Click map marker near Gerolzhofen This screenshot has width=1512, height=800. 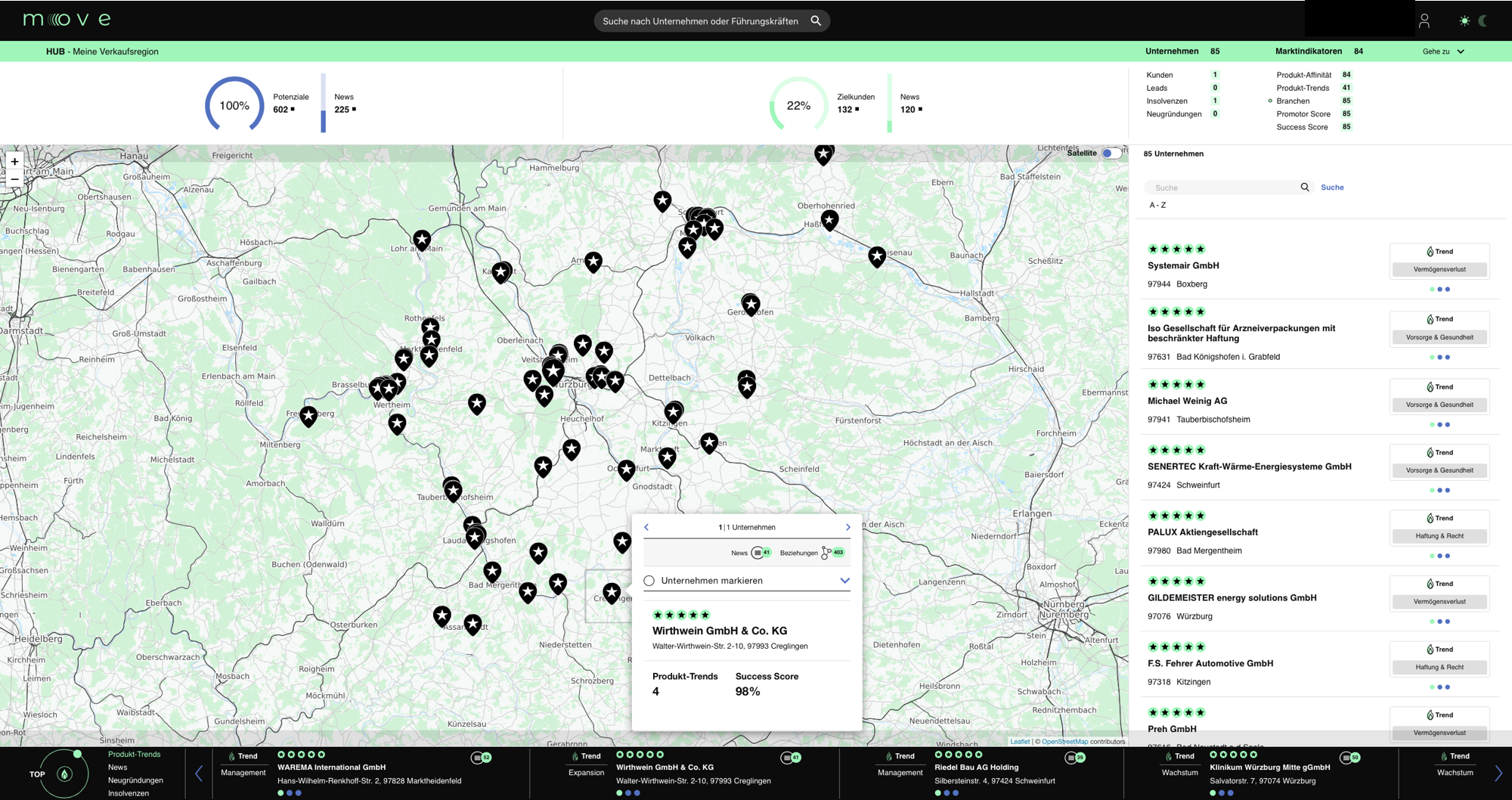(751, 304)
